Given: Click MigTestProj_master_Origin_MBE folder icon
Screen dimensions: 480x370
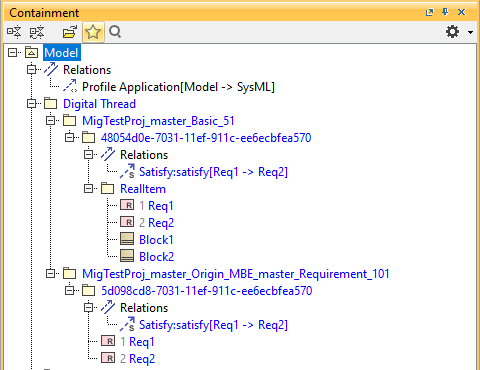Looking at the screenshot, I should [x=70, y=274].
